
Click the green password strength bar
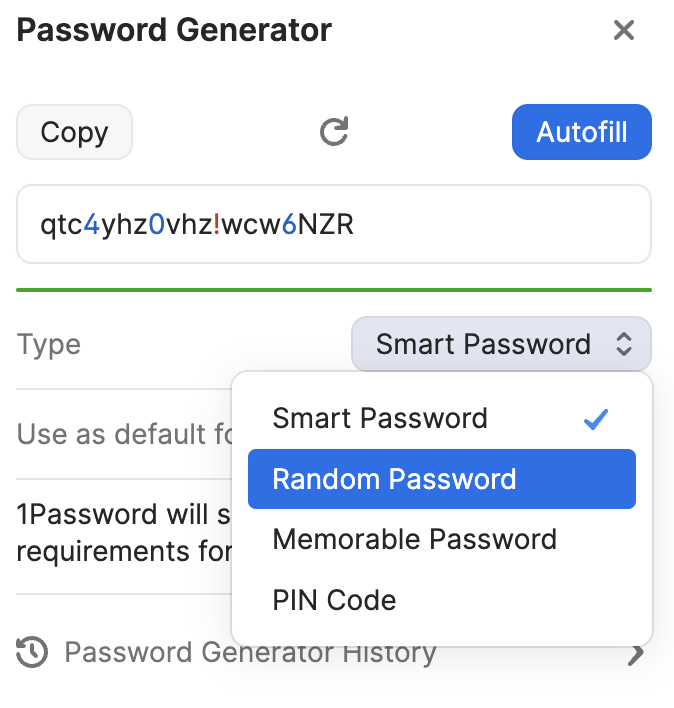pyautogui.click(x=334, y=290)
